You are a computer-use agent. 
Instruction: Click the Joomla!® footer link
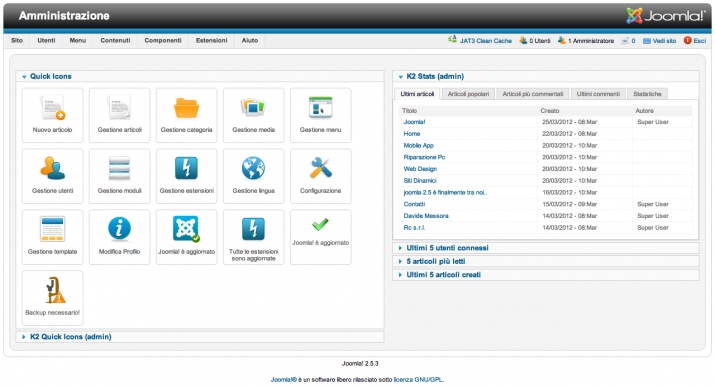pyautogui.click(x=284, y=380)
